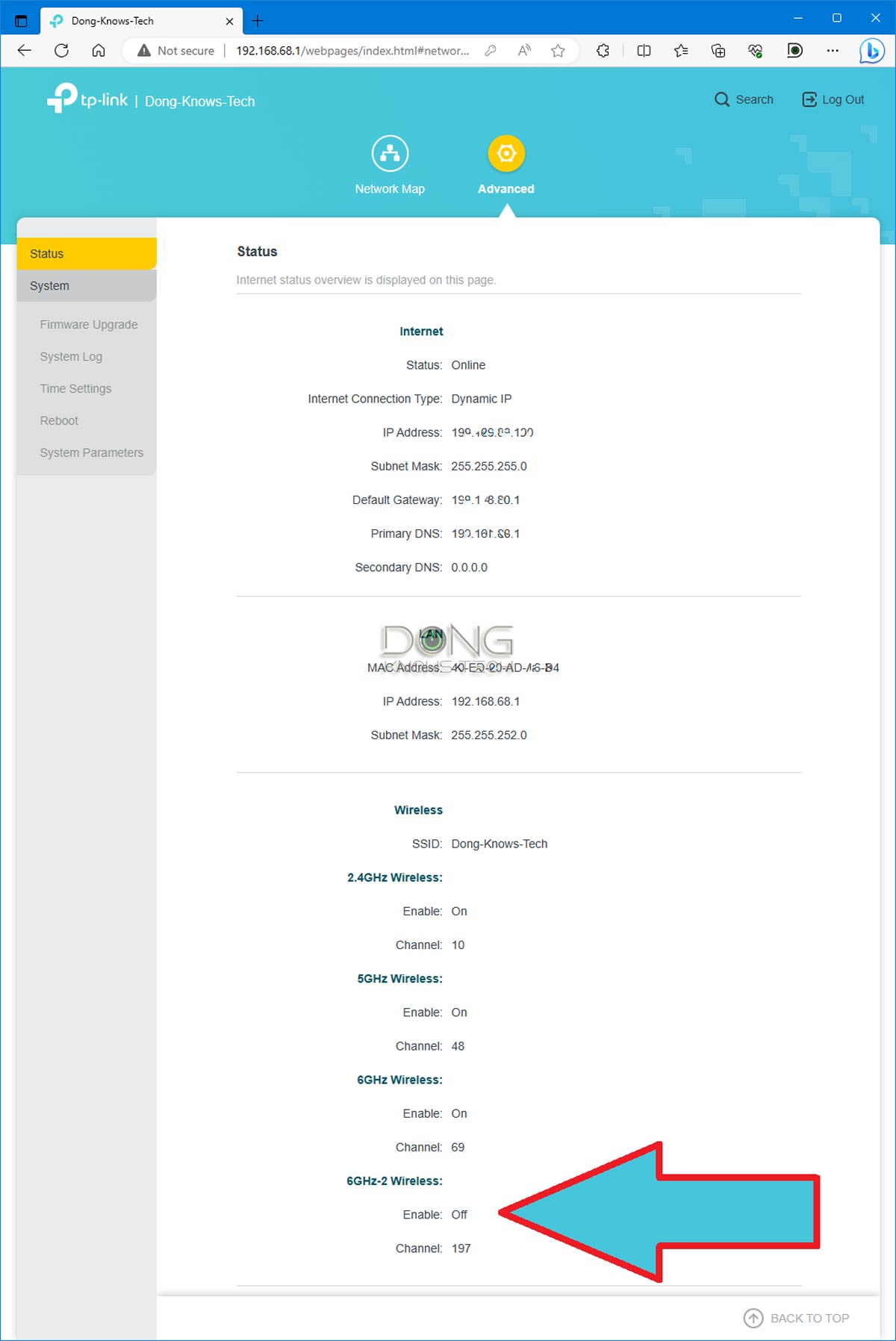
Task: Click BACK TO TOP text
Action: coord(809,1318)
